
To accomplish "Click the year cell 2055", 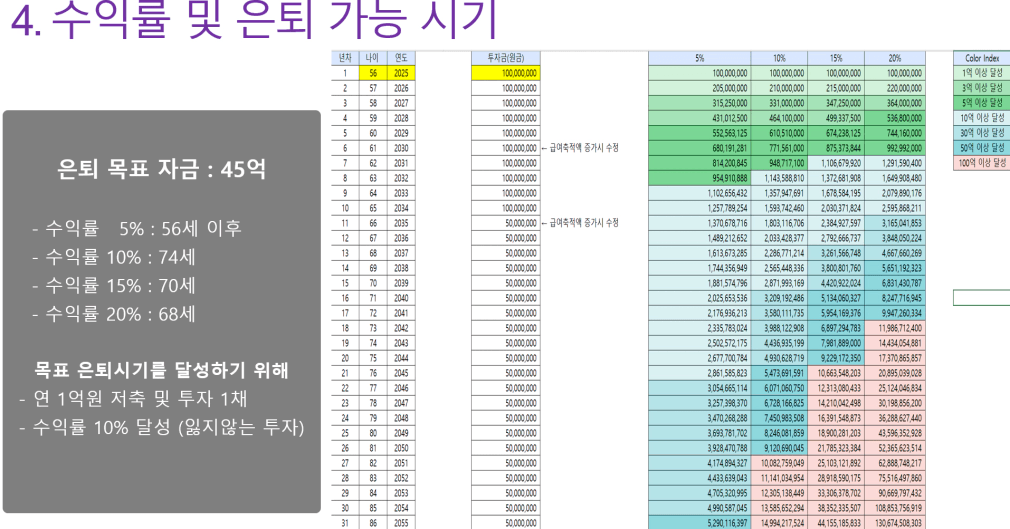I will [x=401, y=523].
